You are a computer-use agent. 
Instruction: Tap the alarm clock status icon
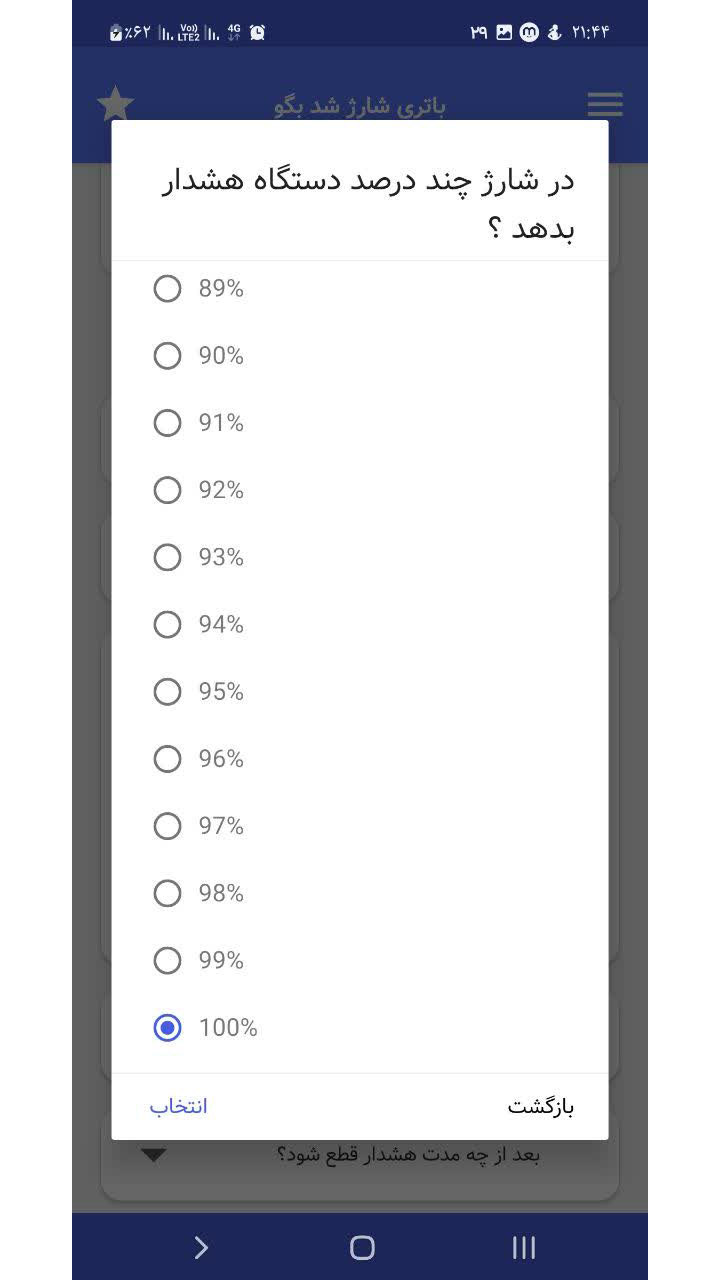pos(258,32)
